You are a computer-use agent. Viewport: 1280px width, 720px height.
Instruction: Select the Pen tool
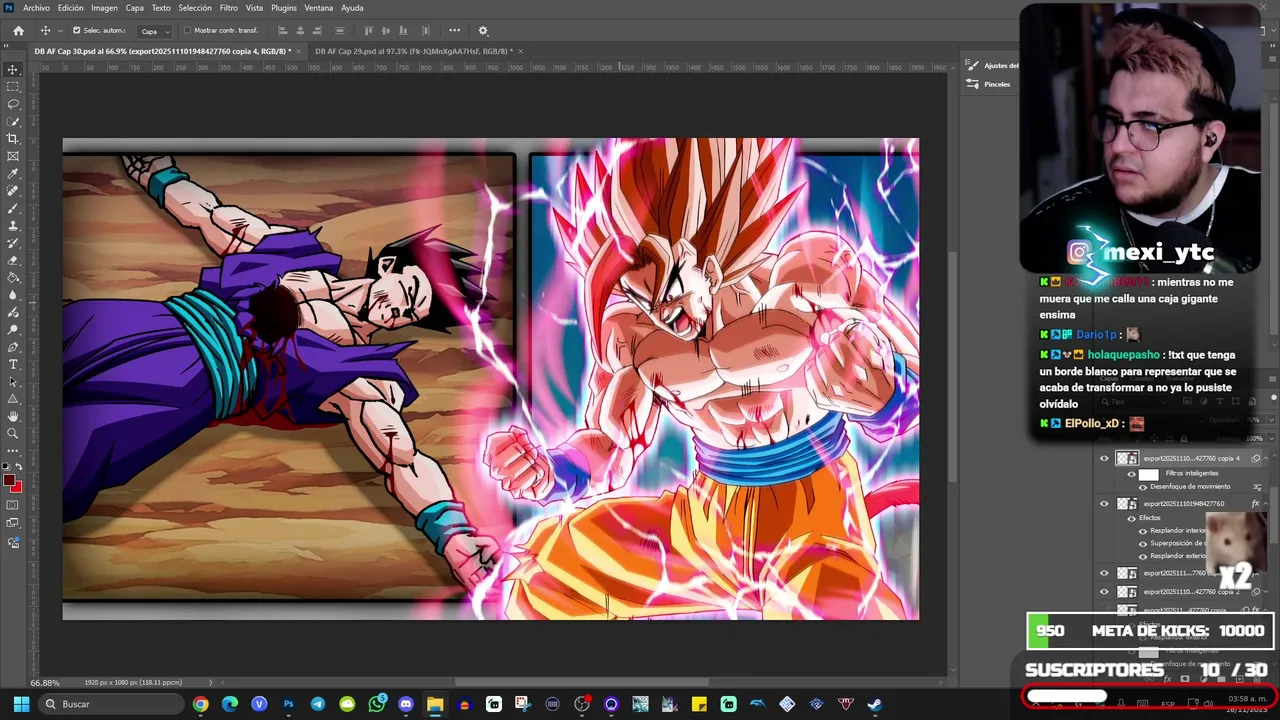tap(13, 347)
